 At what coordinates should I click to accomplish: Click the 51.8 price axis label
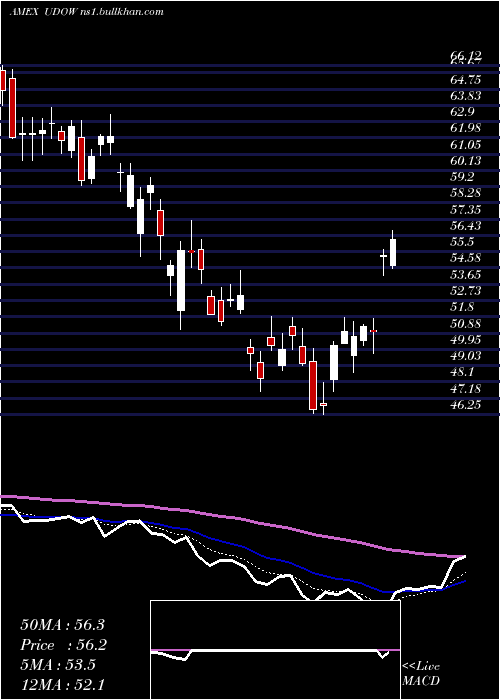(x=463, y=307)
